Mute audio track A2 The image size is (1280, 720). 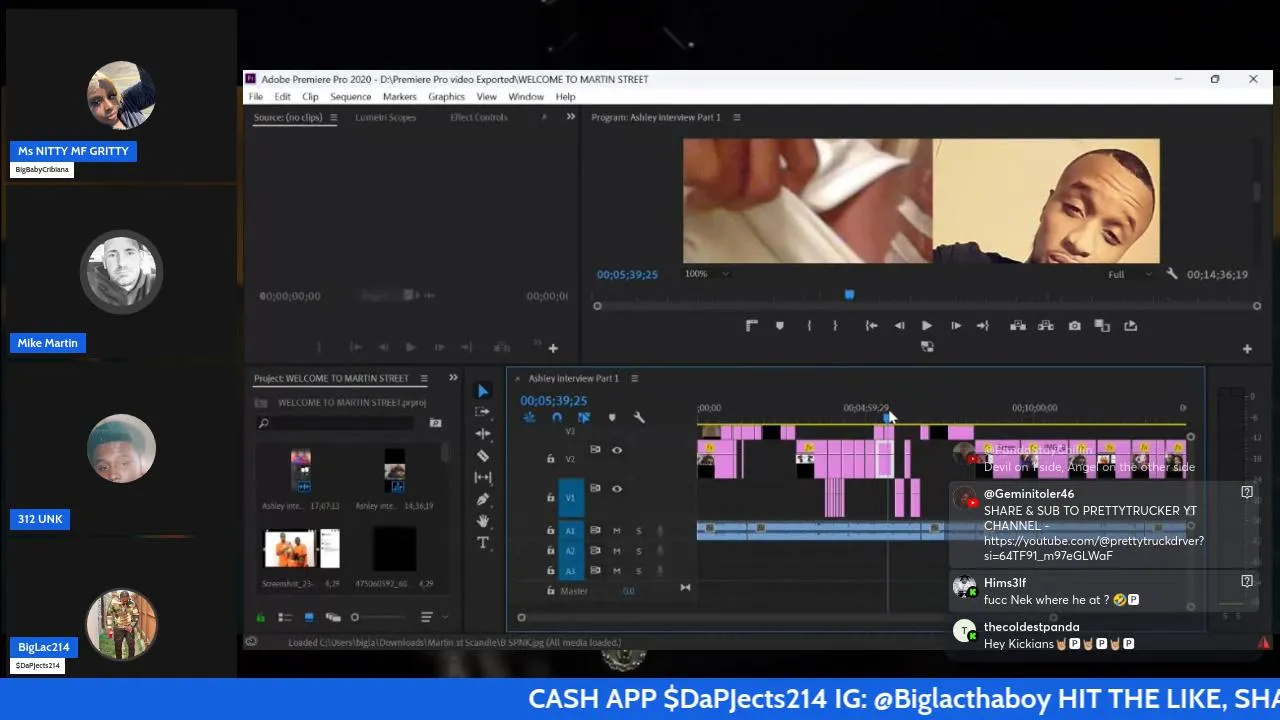point(617,551)
